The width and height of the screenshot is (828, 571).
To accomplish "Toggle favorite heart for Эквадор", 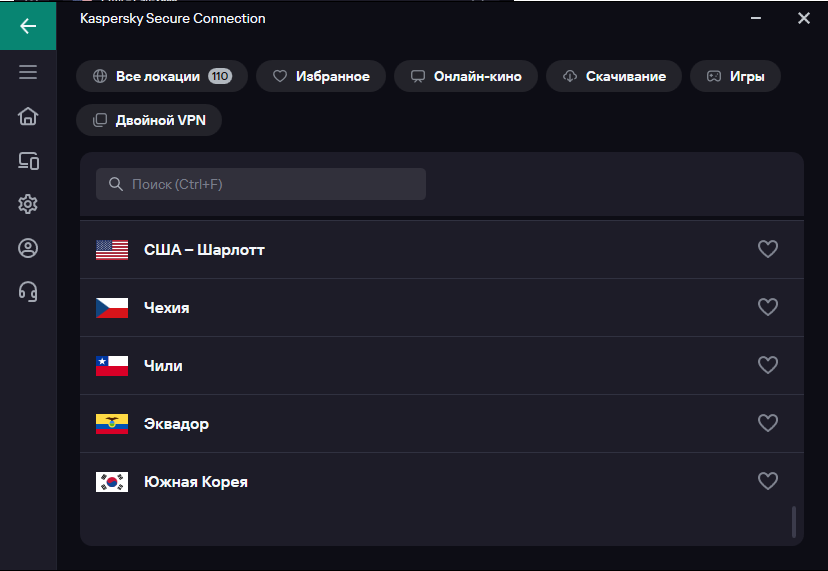I will pyautogui.click(x=768, y=423).
